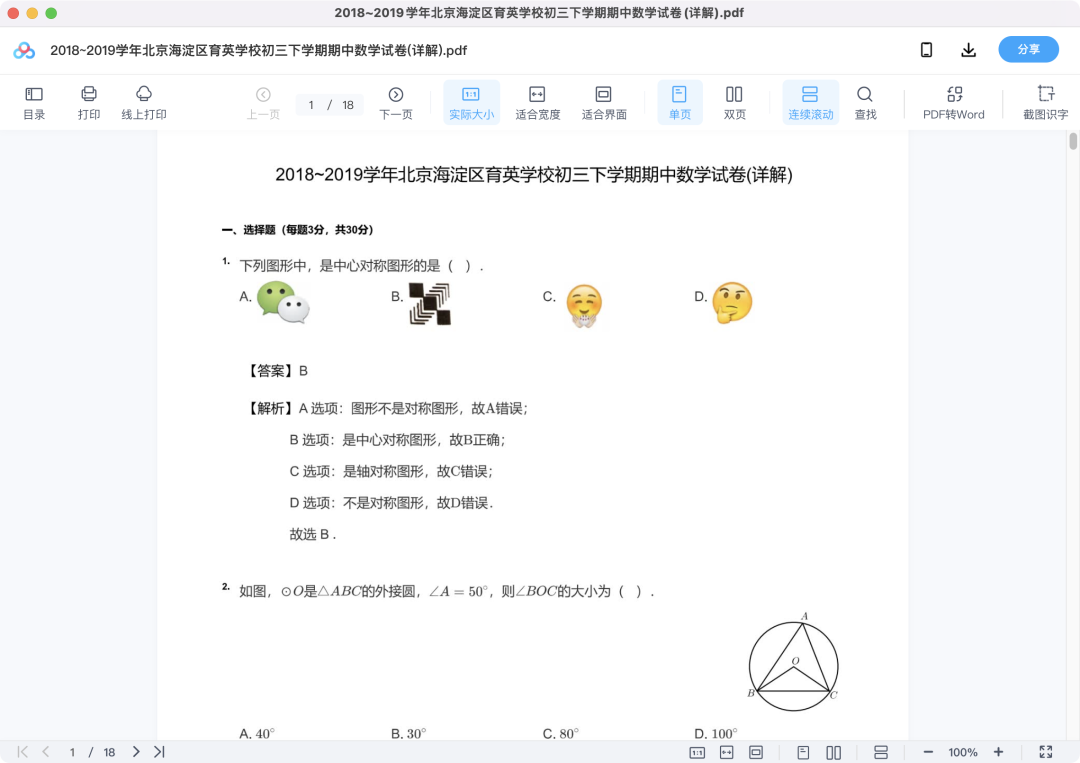1080x763 pixels.
Task: Open the 目录 table of contents panel
Action: point(34,103)
